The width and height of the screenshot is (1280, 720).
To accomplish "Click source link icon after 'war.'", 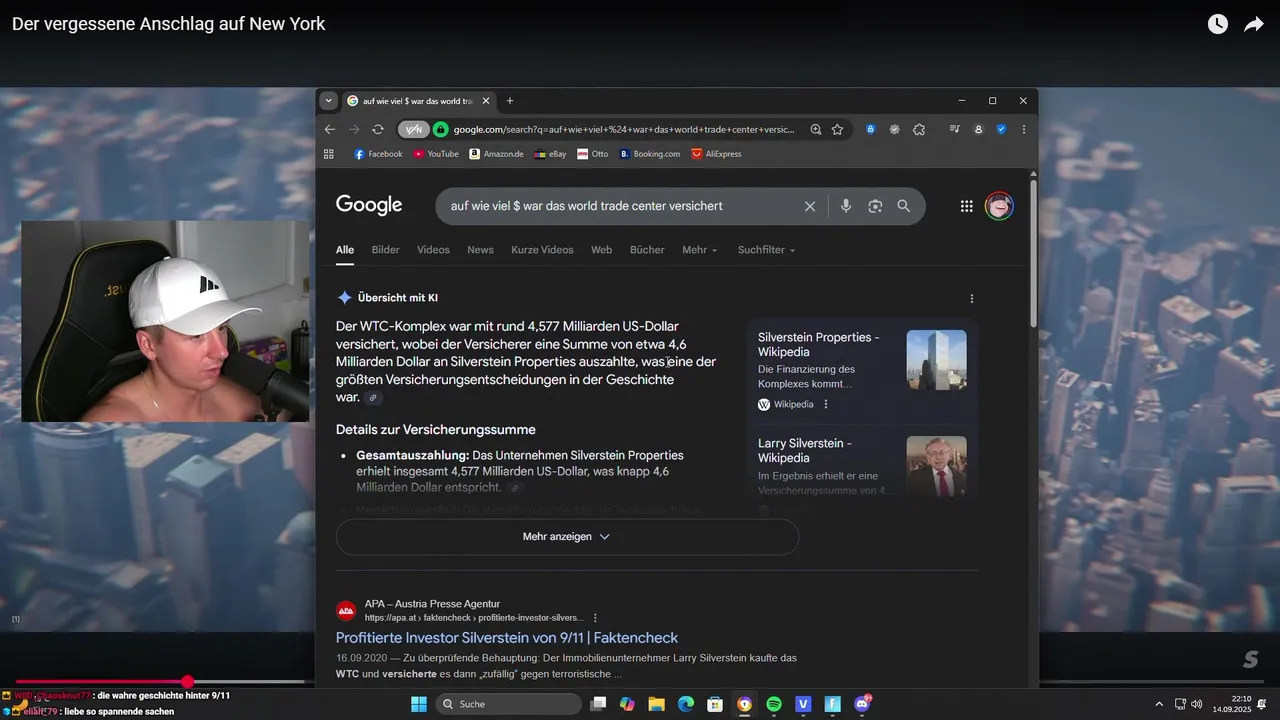I will pyautogui.click(x=373, y=398).
